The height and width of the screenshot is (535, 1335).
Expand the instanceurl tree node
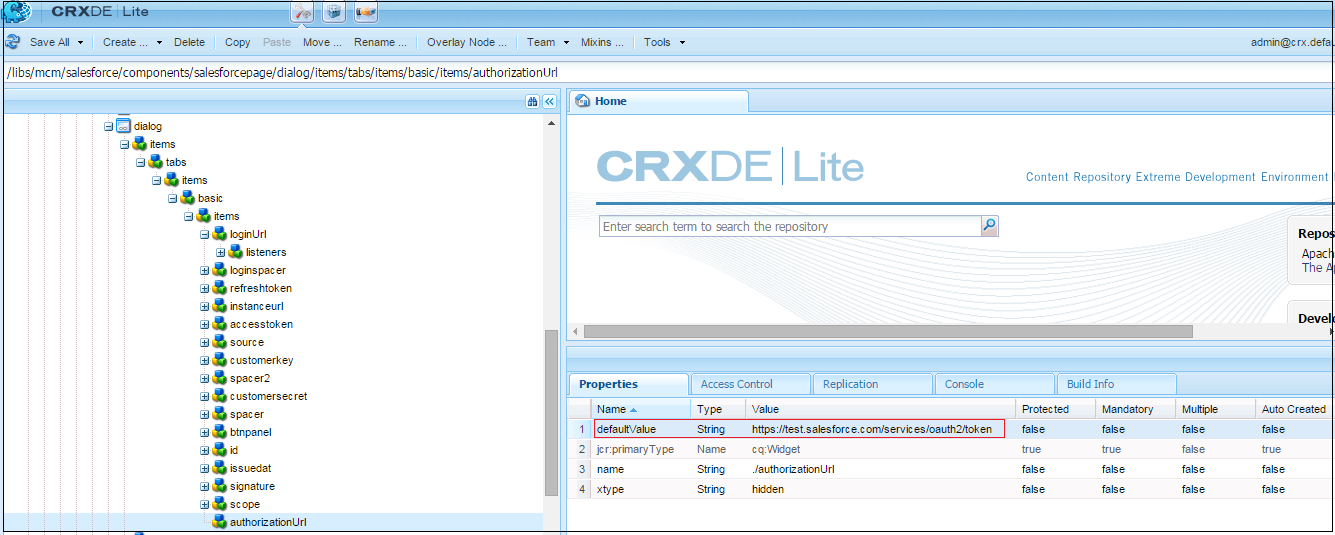[205, 307]
